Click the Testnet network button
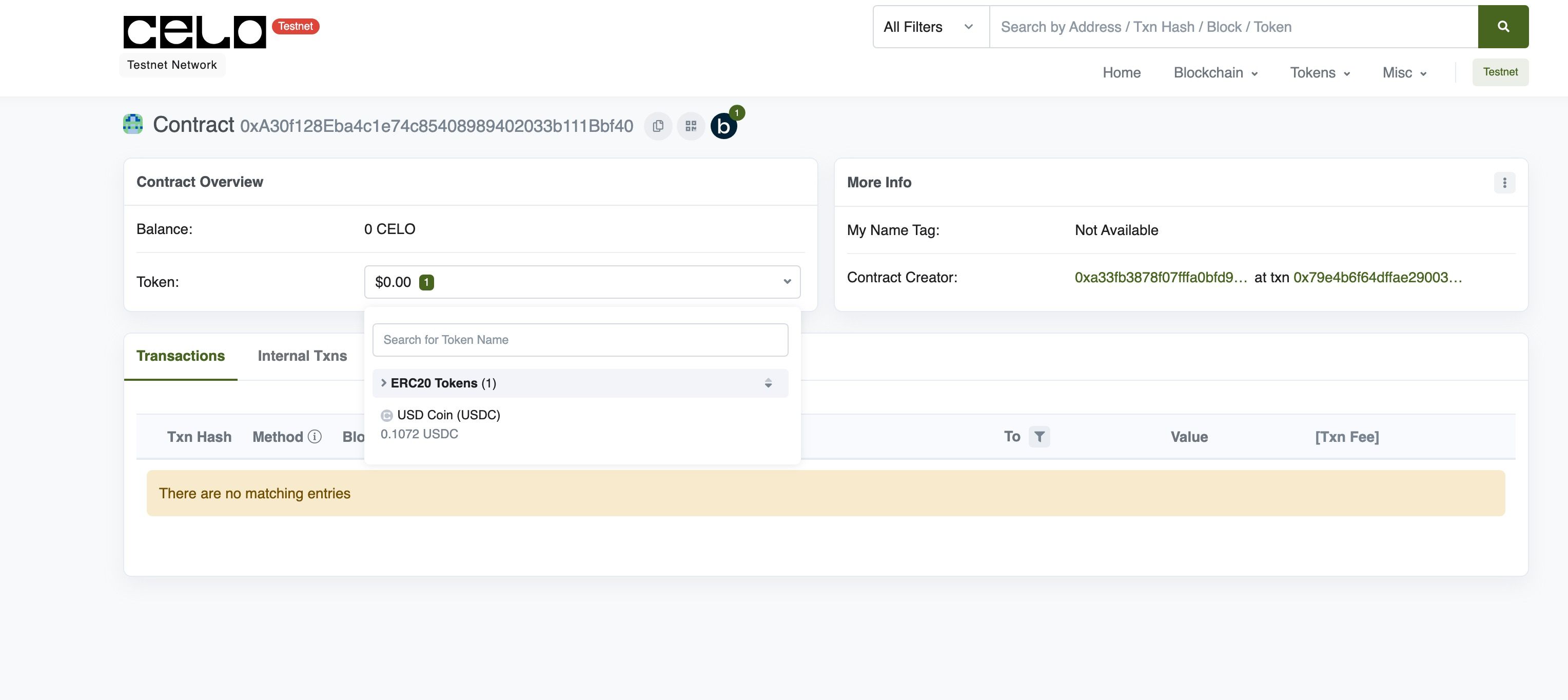The image size is (1568, 700). point(1500,72)
